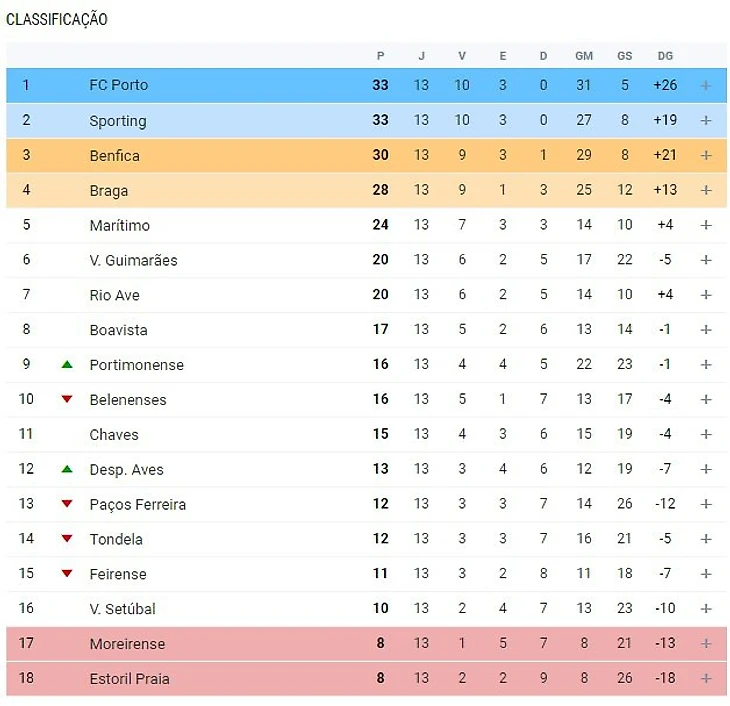Click red down arrow beside Belenenses

[67, 400]
